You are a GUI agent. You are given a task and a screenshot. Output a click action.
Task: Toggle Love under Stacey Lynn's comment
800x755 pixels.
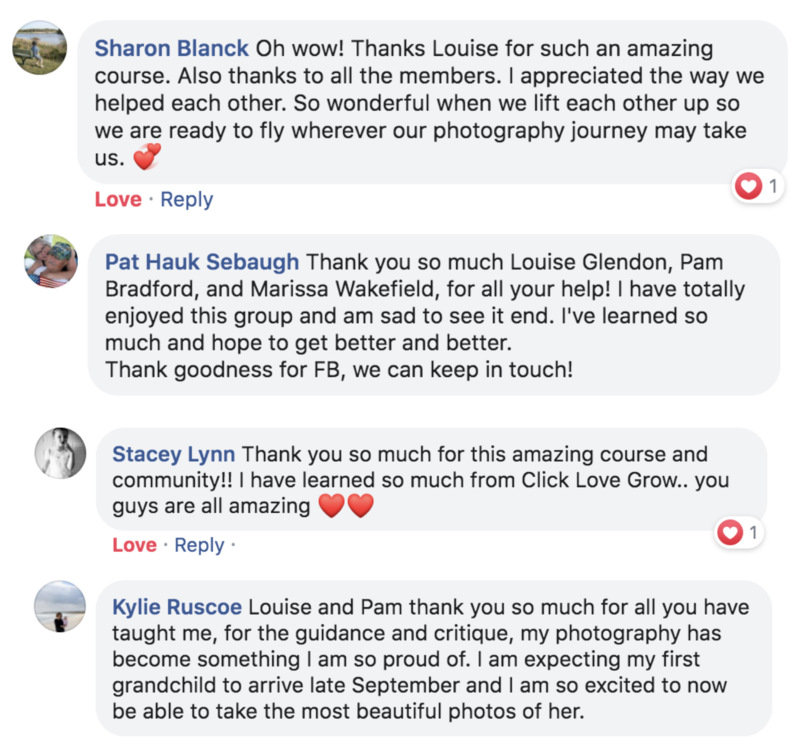(134, 545)
